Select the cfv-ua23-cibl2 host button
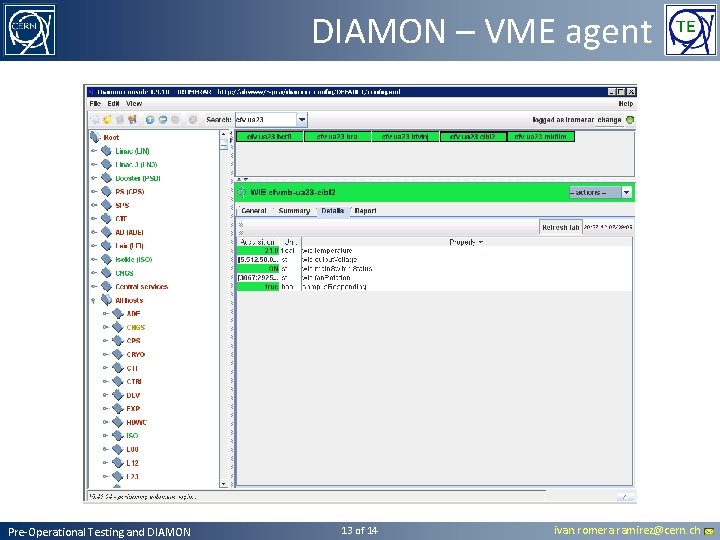720x540 pixels. click(x=473, y=136)
